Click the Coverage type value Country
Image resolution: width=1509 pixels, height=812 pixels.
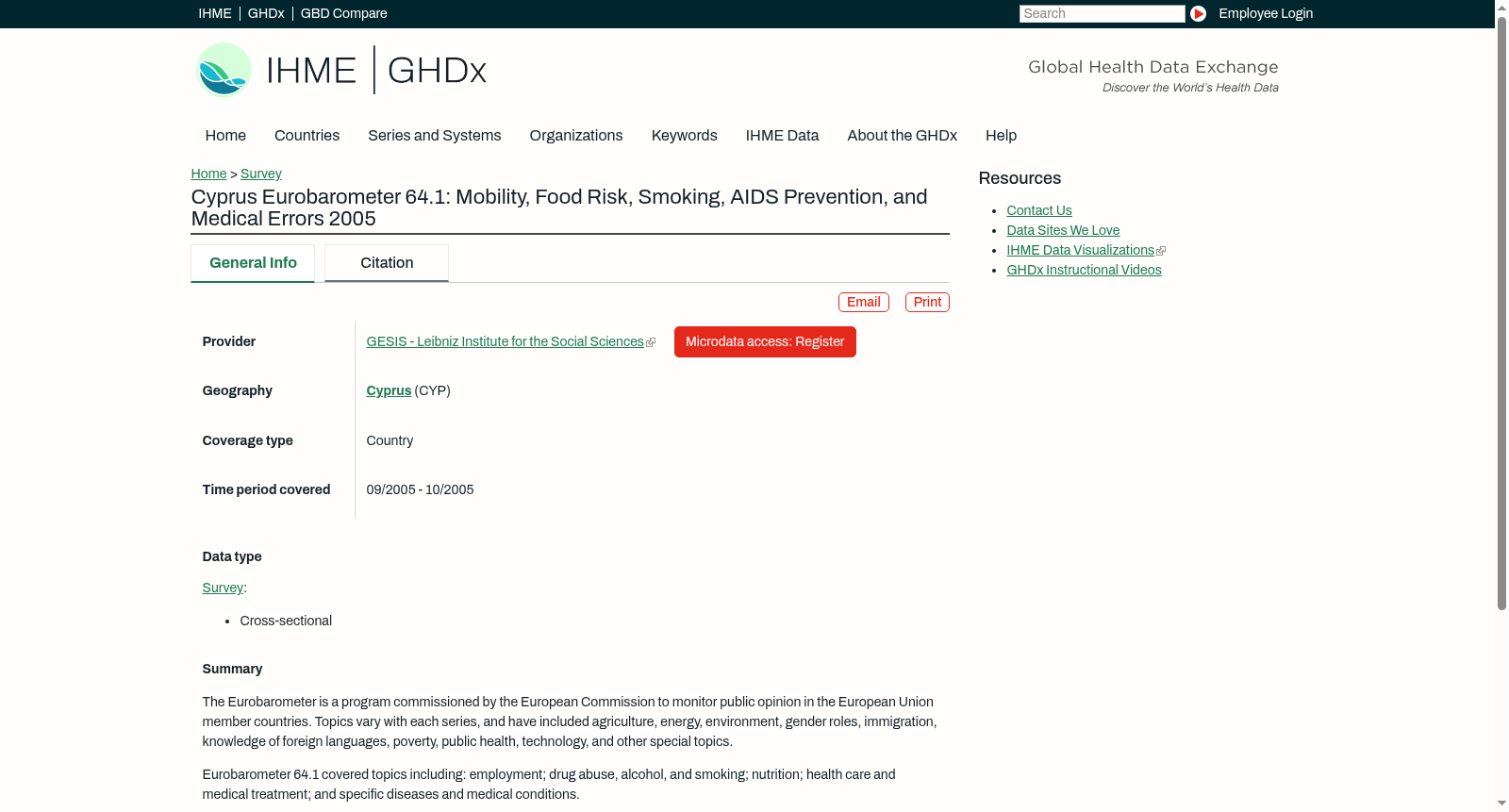click(390, 440)
